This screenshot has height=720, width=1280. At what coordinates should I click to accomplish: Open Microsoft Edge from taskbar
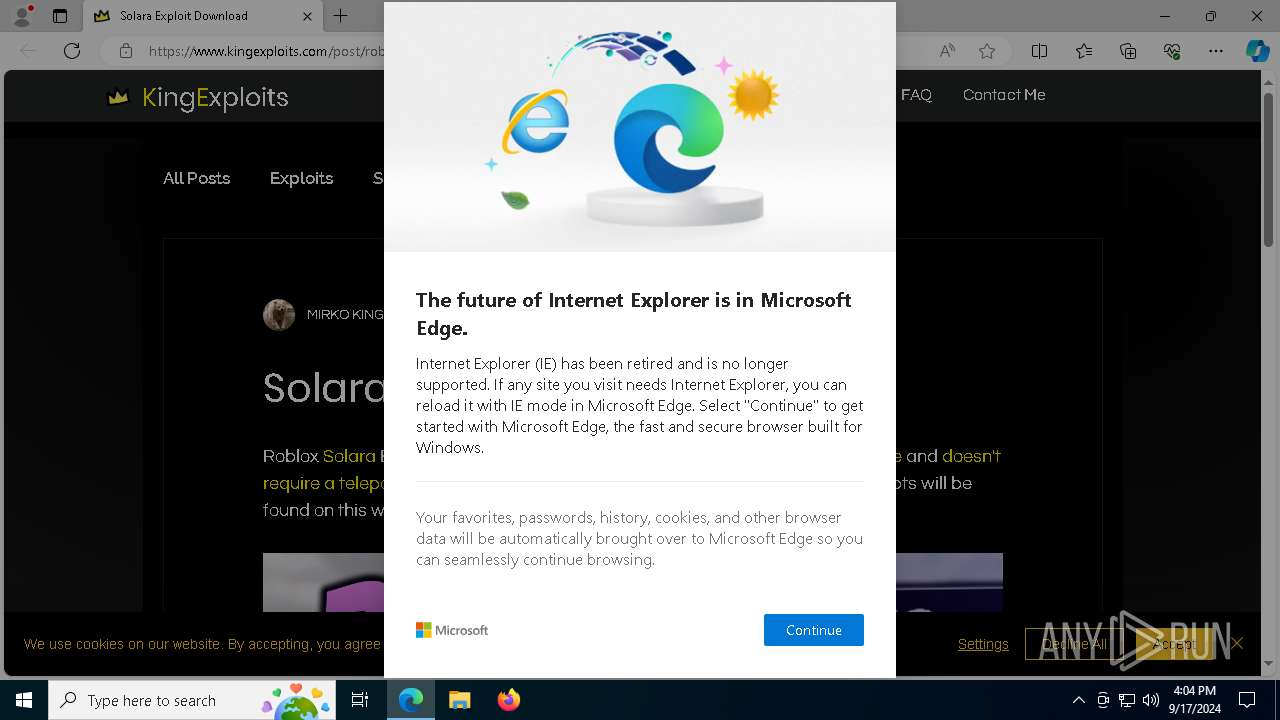(x=411, y=700)
